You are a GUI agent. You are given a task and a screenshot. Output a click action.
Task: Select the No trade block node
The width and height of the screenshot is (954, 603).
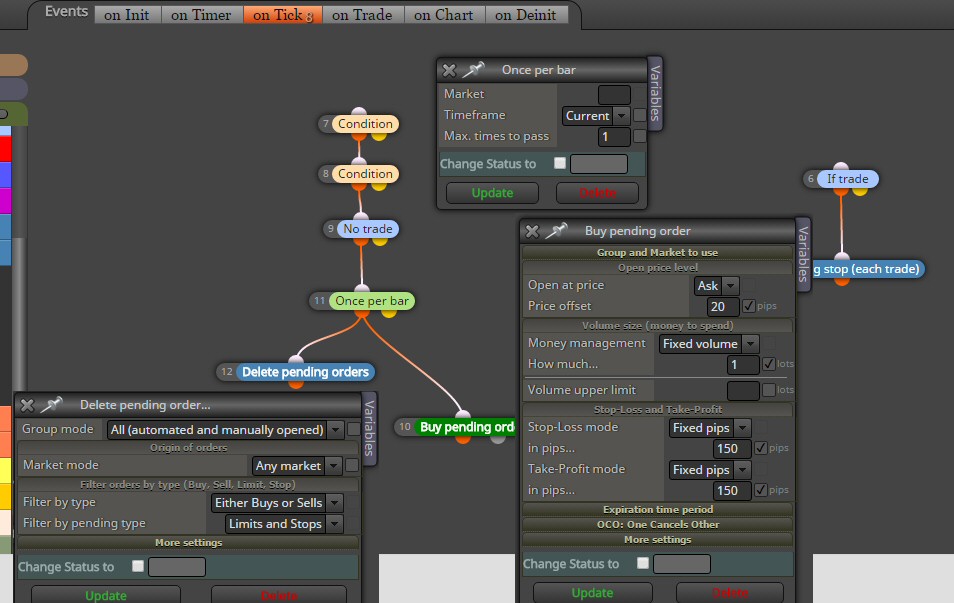pyautogui.click(x=367, y=229)
